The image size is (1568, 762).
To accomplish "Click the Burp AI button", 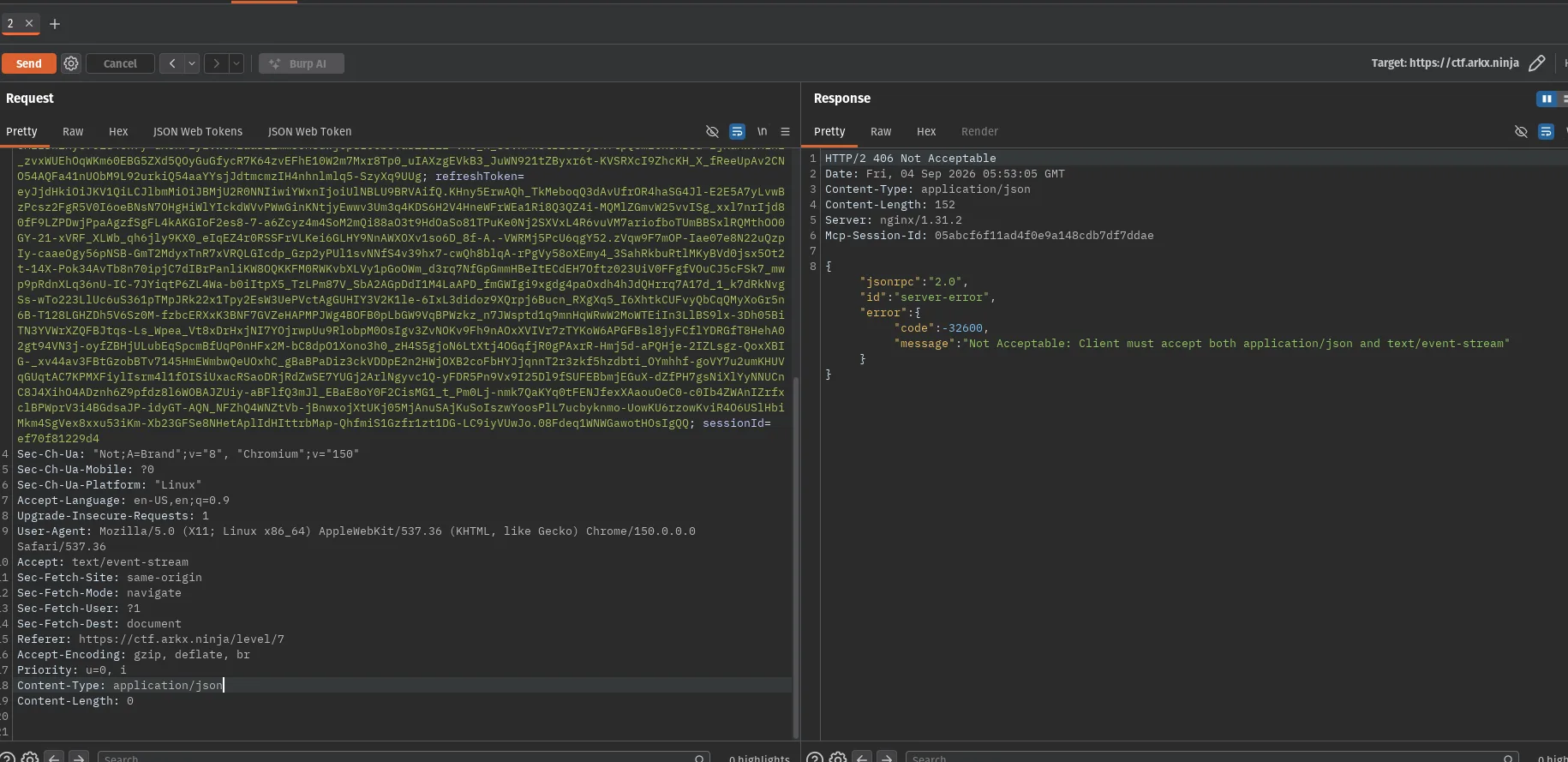I will pos(302,63).
